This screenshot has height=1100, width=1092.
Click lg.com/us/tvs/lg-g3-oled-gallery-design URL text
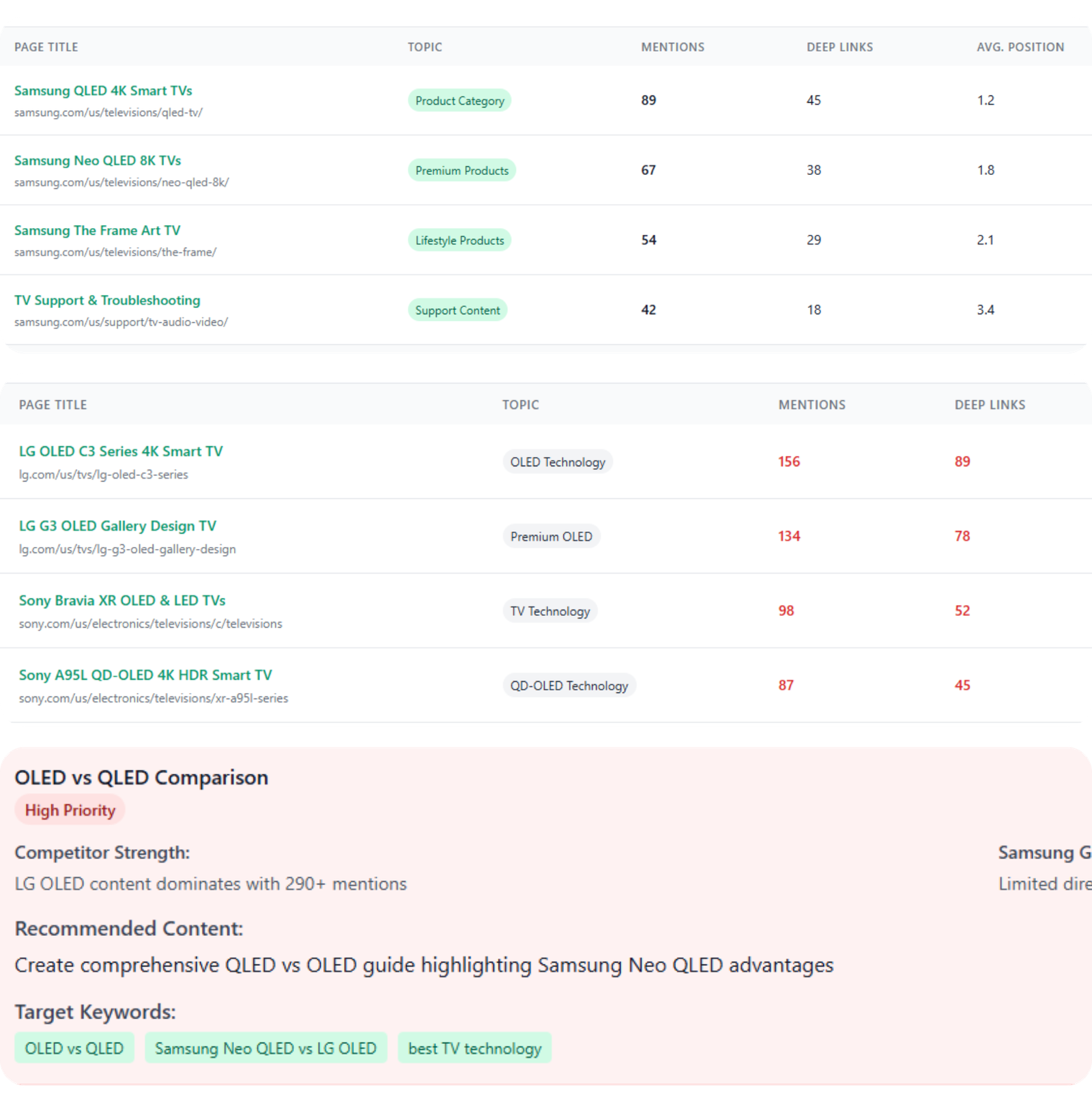tap(127, 549)
